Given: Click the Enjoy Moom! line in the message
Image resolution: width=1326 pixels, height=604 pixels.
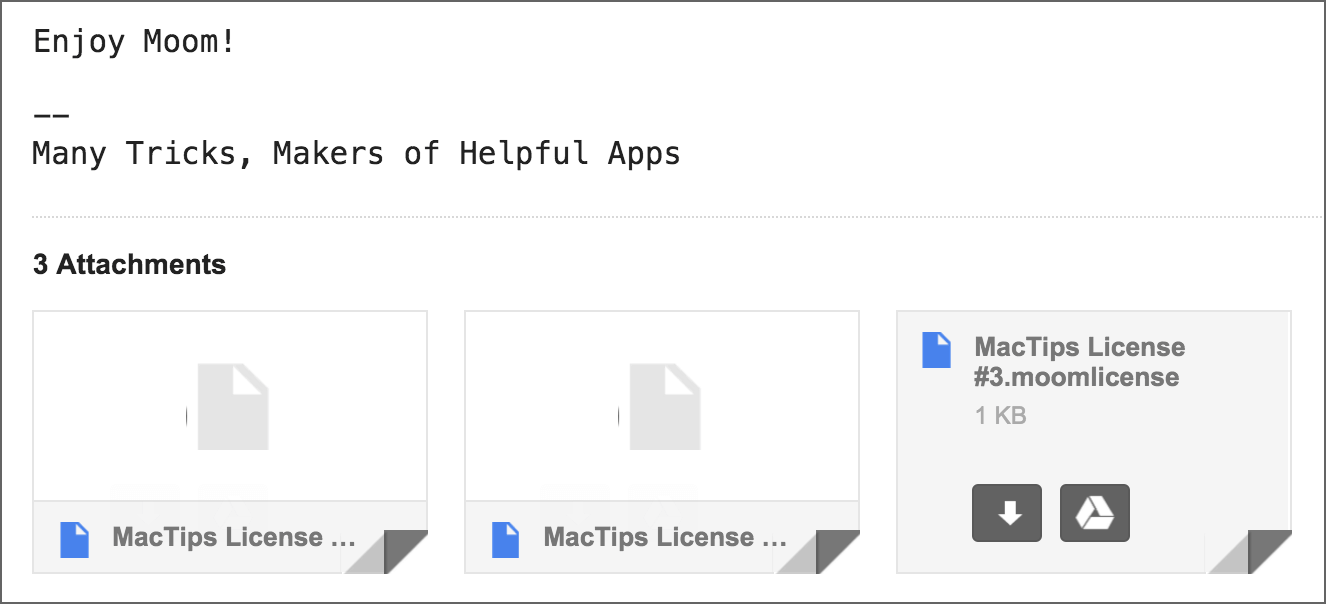Looking at the screenshot, I should coord(134,42).
